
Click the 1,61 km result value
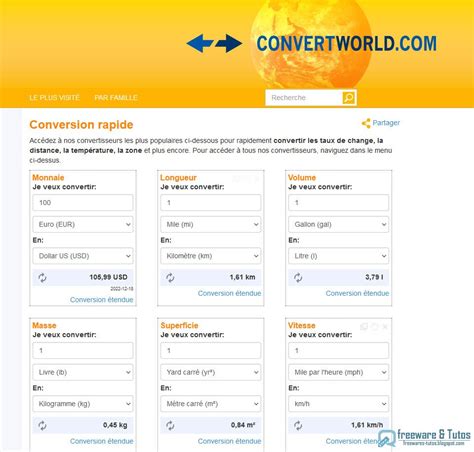pyautogui.click(x=242, y=277)
